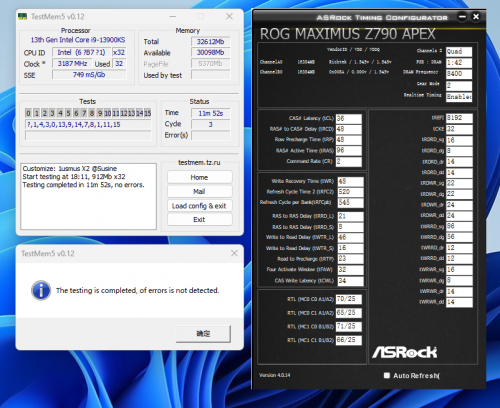This screenshot has width=500, height=408.
Task: Click the Home button in TestMem5
Action: (x=199, y=177)
